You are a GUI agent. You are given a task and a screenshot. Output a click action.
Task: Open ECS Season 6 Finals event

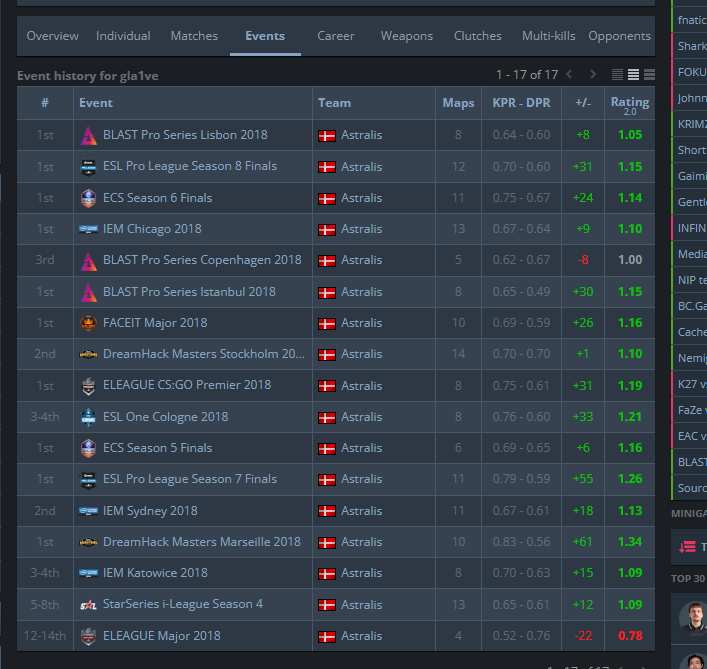coord(157,197)
